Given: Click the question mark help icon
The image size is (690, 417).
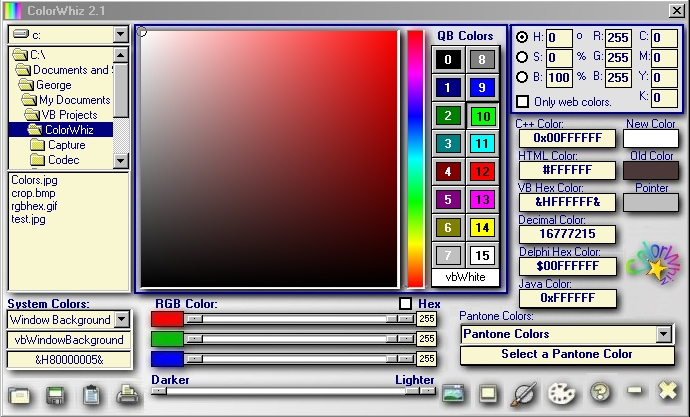Looking at the screenshot, I should click(x=600, y=392).
